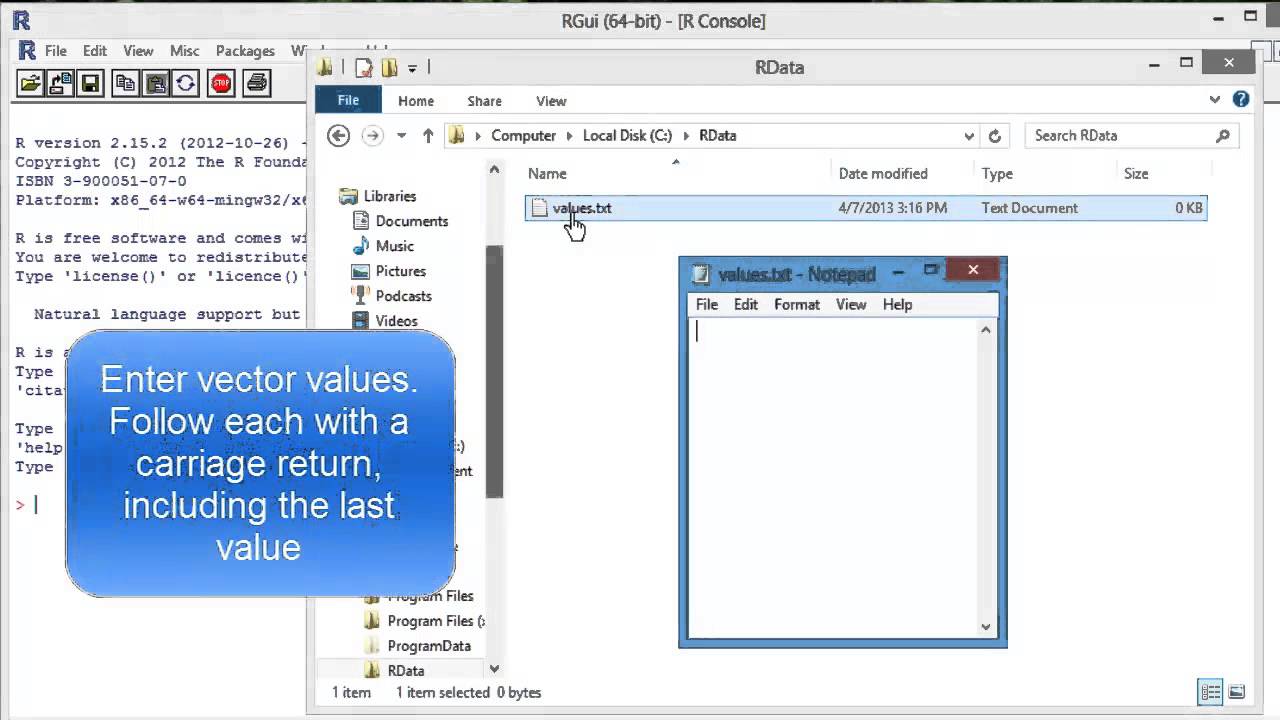Open Notepad View menu

(851, 304)
